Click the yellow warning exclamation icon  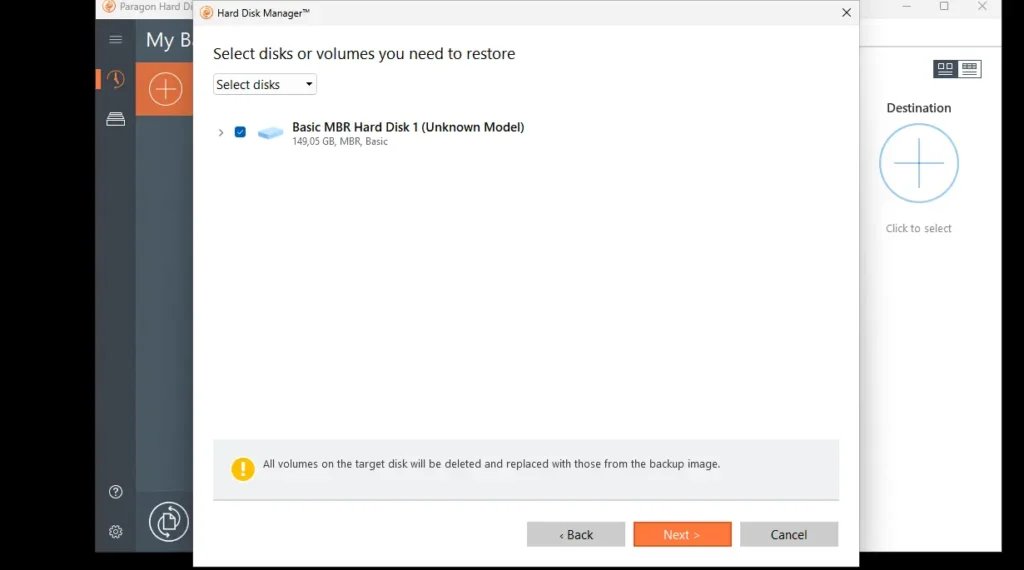(243, 468)
